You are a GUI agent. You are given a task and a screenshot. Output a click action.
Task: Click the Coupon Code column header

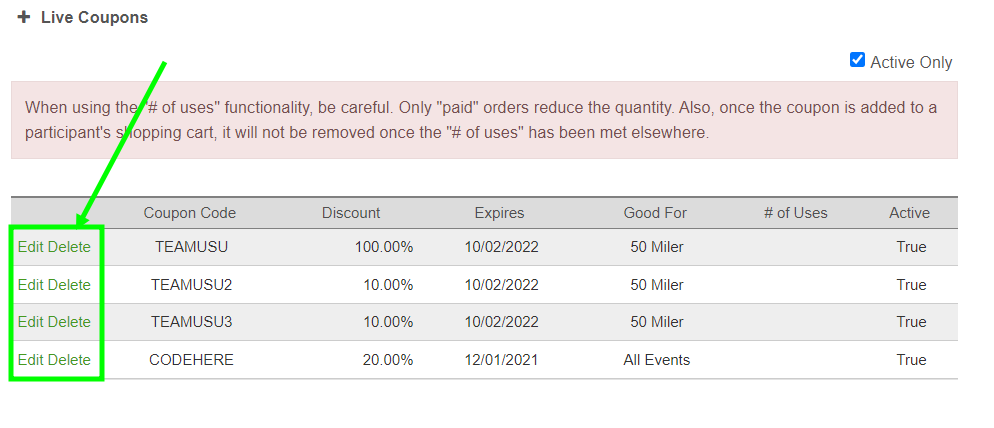(x=190, y=213)
